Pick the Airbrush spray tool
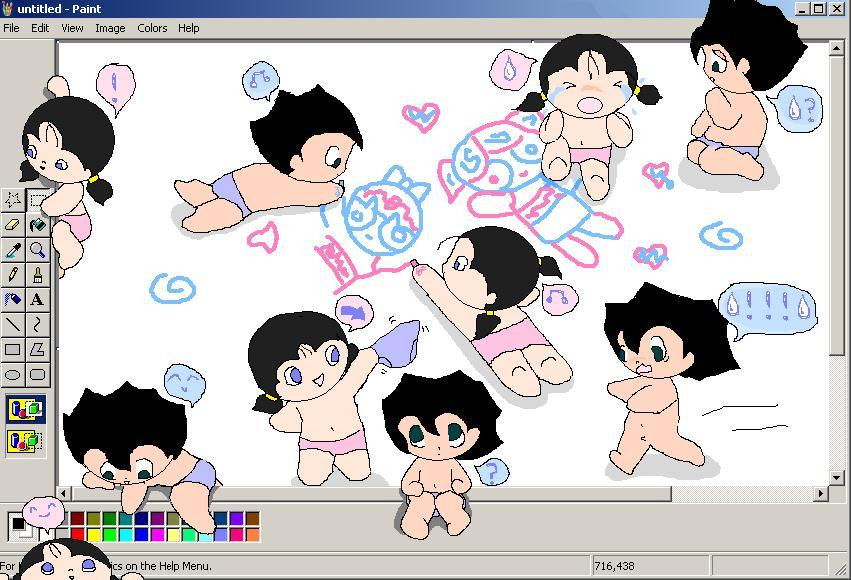Screen dimensions: 851x580 point(12,299)
